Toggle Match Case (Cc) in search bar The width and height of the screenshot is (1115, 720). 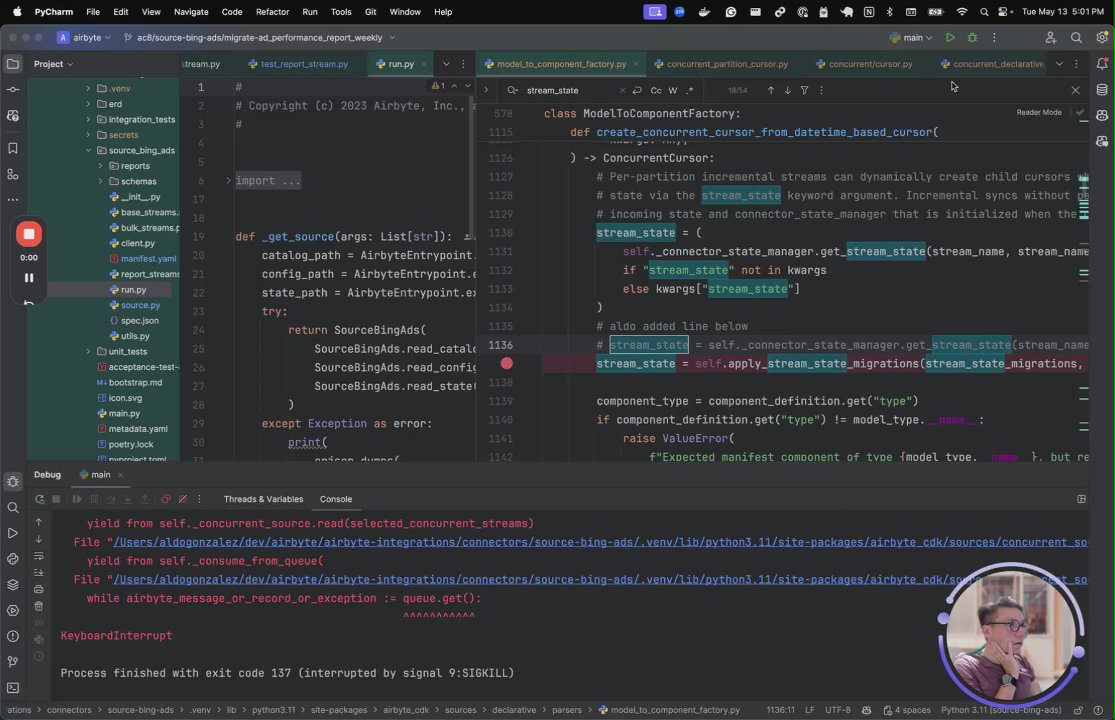click(656, 90)
